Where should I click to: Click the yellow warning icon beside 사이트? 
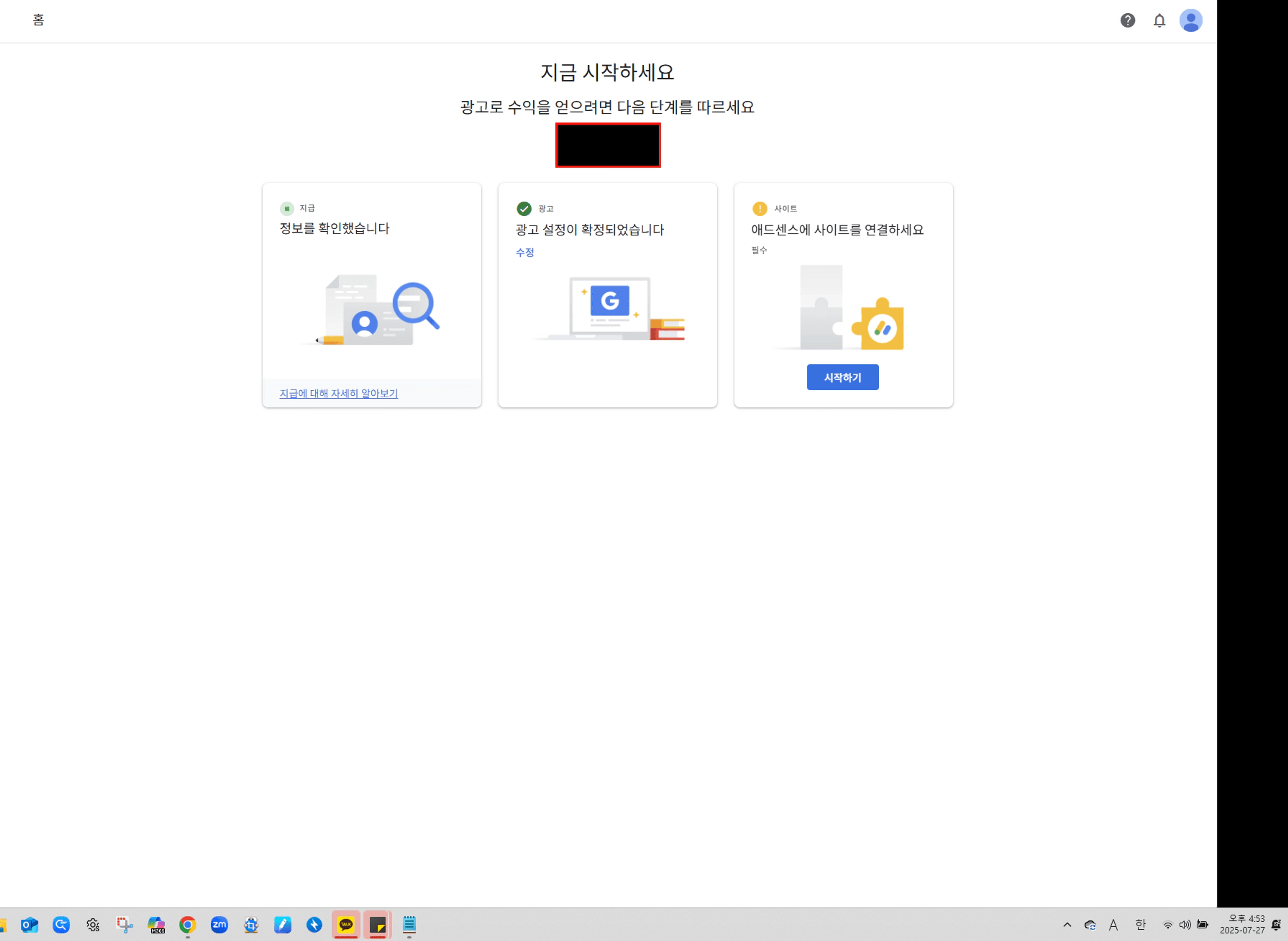(760, 209)
